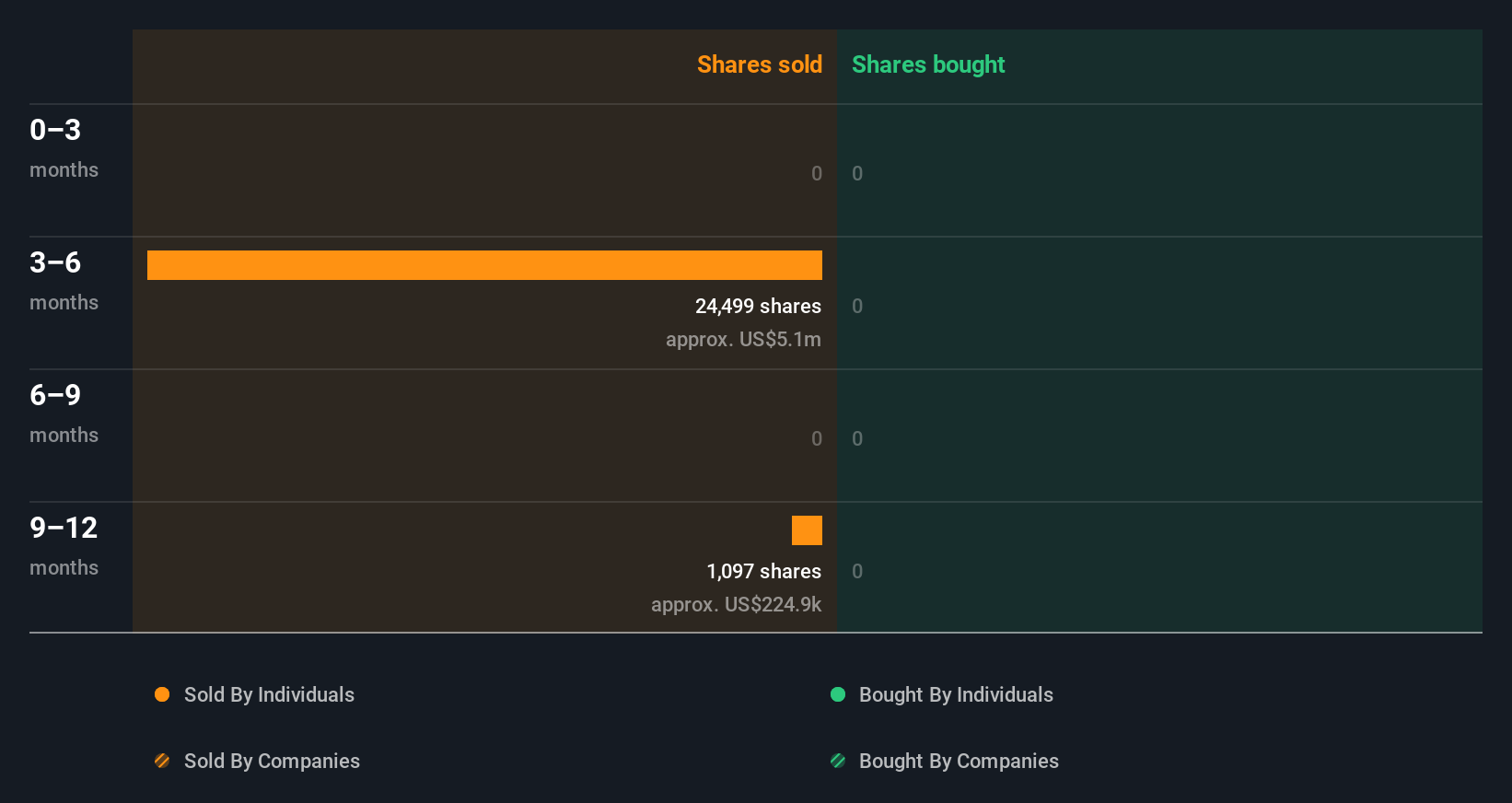Click the Bought By Individuals legend text
Viewport: 1512px width, 803px height.
pos(956,694)
